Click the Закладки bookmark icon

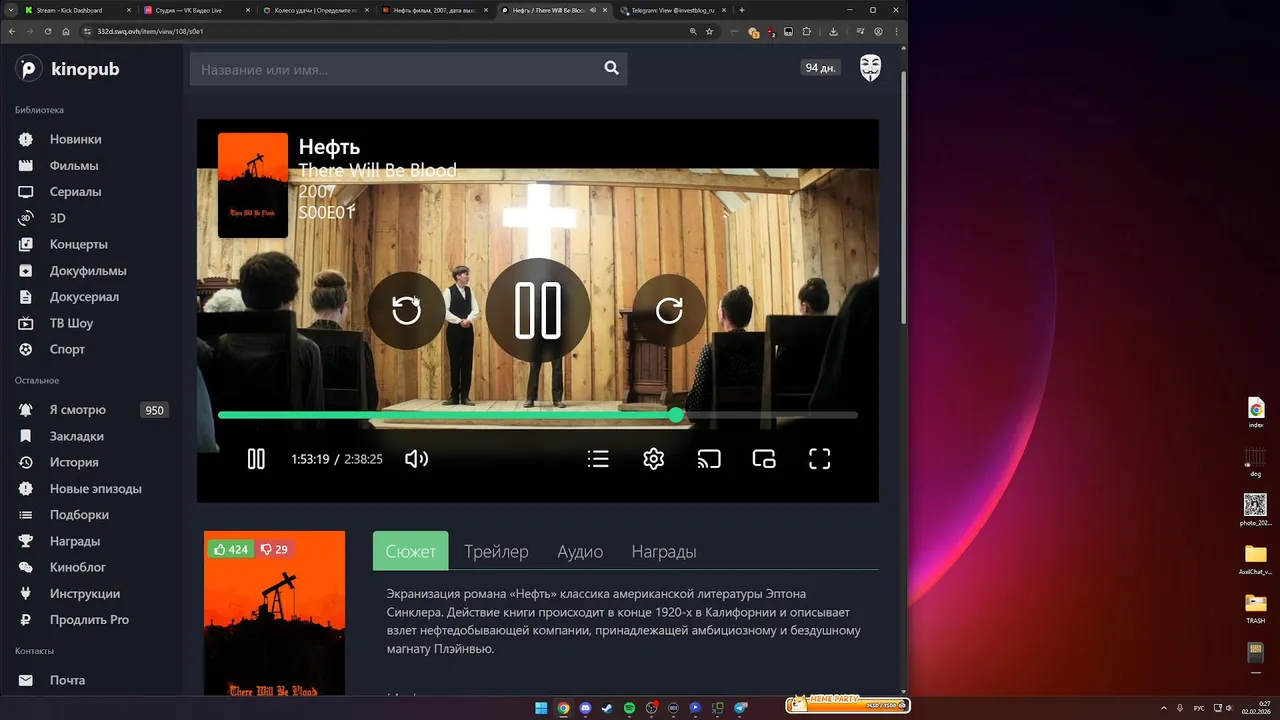[26, 436]
